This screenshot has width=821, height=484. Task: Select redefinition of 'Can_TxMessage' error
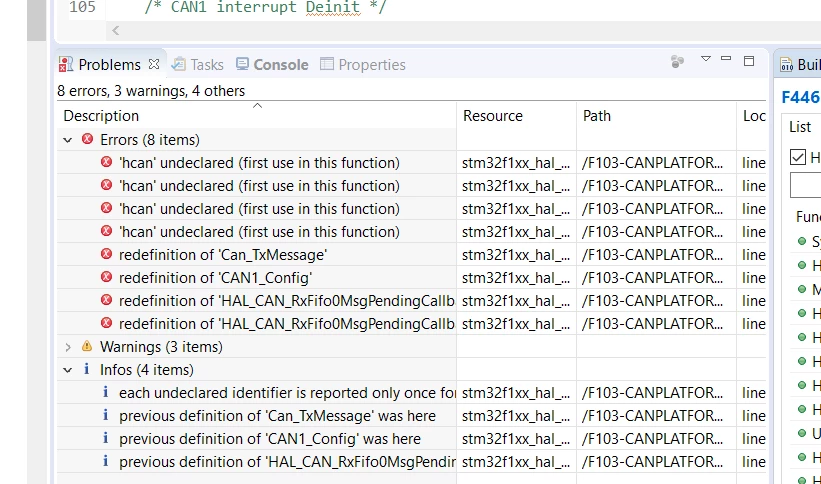(x=223, y=255)
